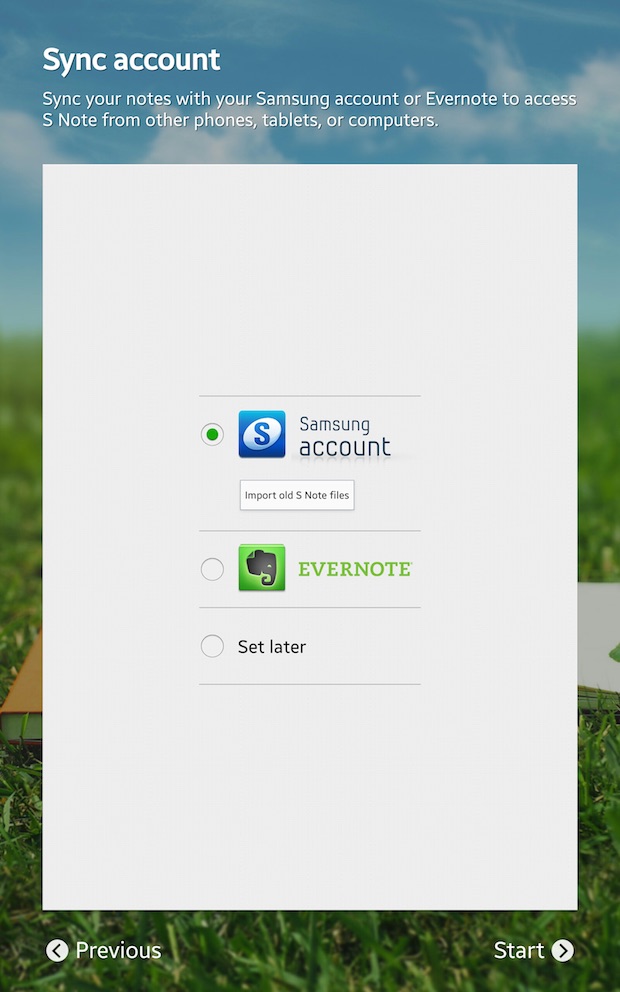Viewport: 620px width, 992px height.
Task: Click the white notebook at right edge
Action: [598, 645]
